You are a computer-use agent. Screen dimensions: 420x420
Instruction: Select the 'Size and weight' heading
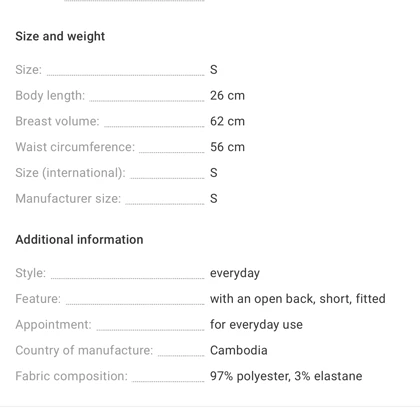60,36
